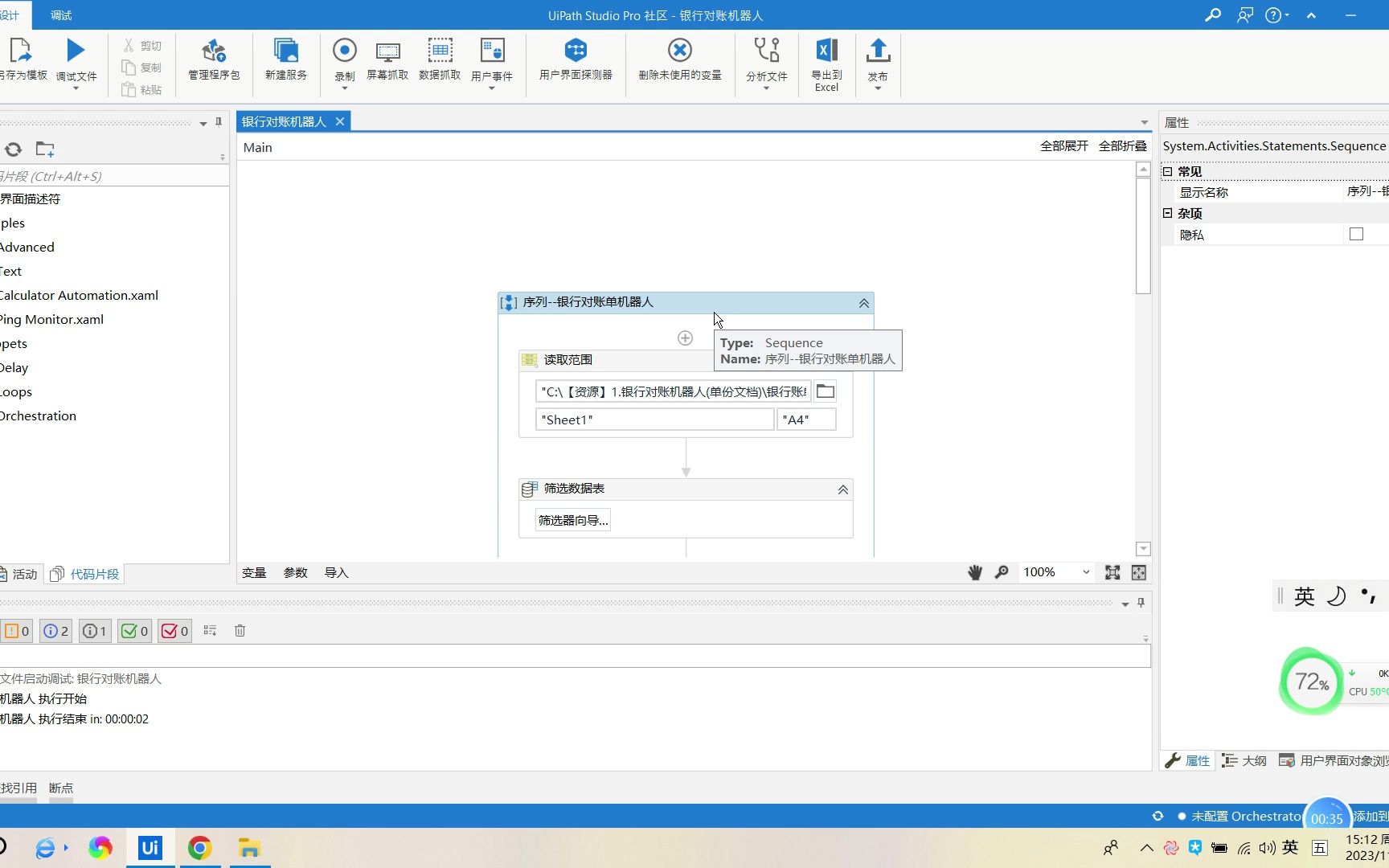Open snippets panel options dropdown

coord(203,124)
